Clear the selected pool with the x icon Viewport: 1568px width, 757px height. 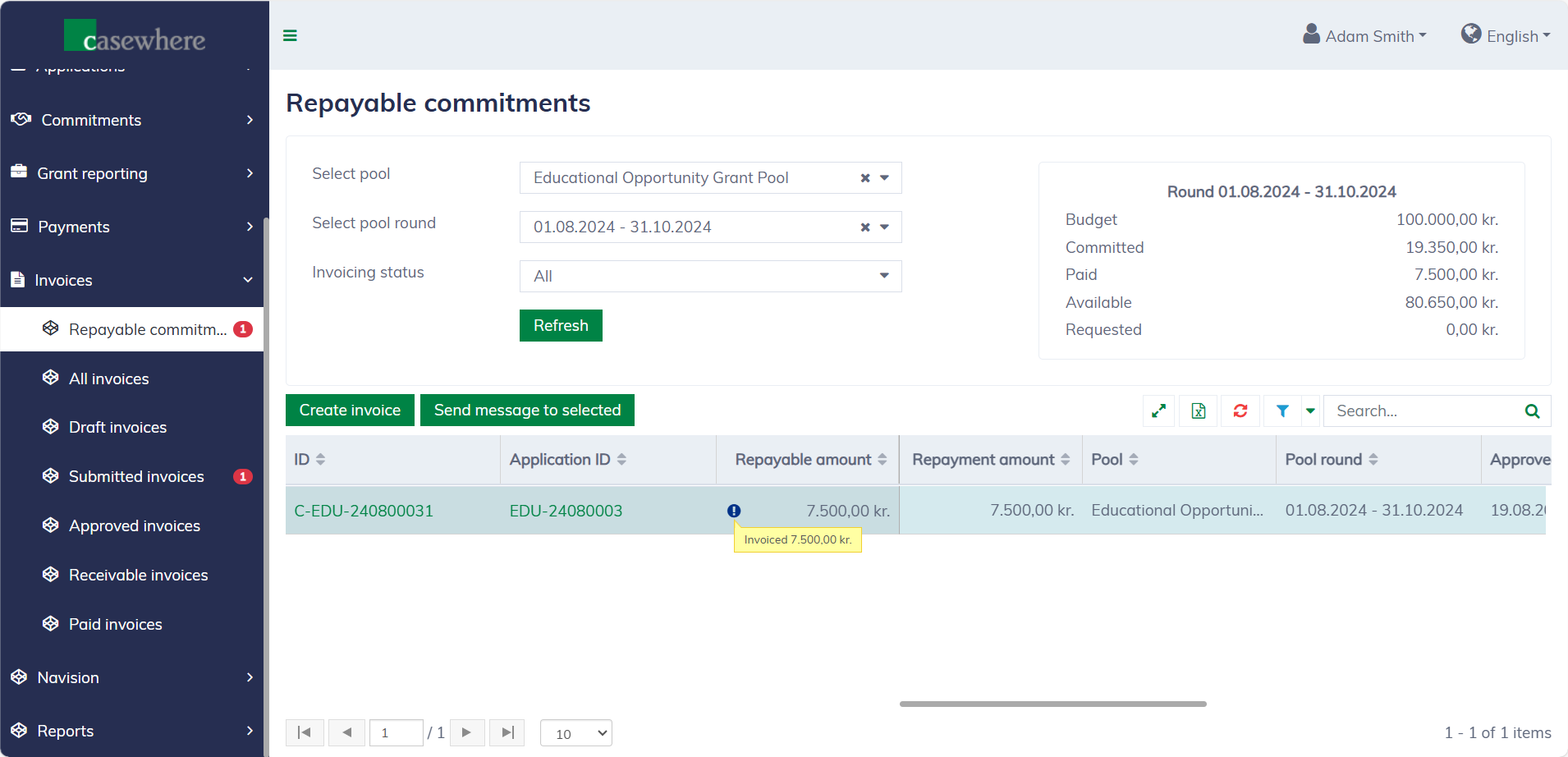pyautogui.click(x=864, y=178)
